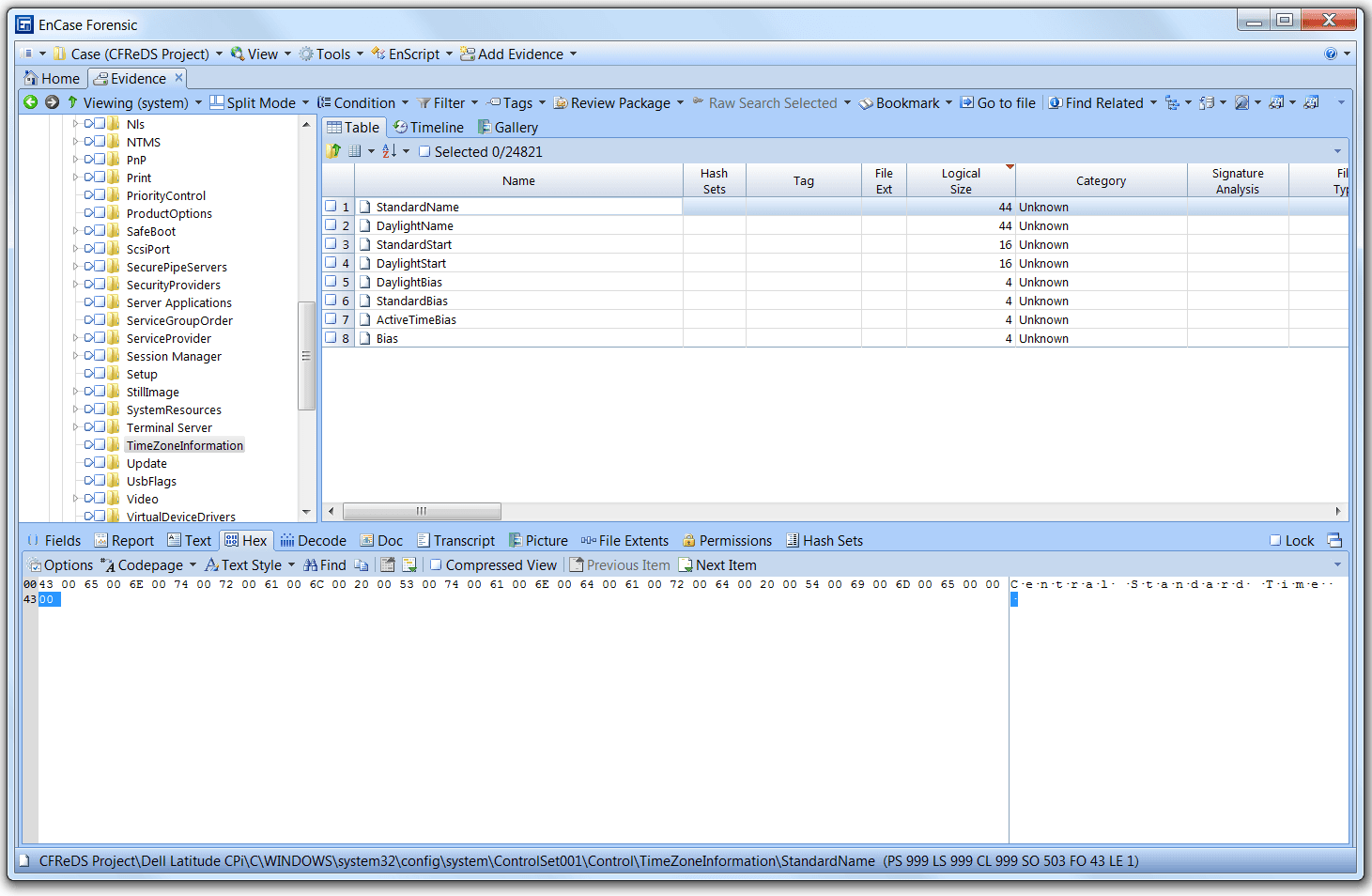1372x896 pixels.
Task: Click the Forward navigation arrow icon
Action: [x=53, y=102]
